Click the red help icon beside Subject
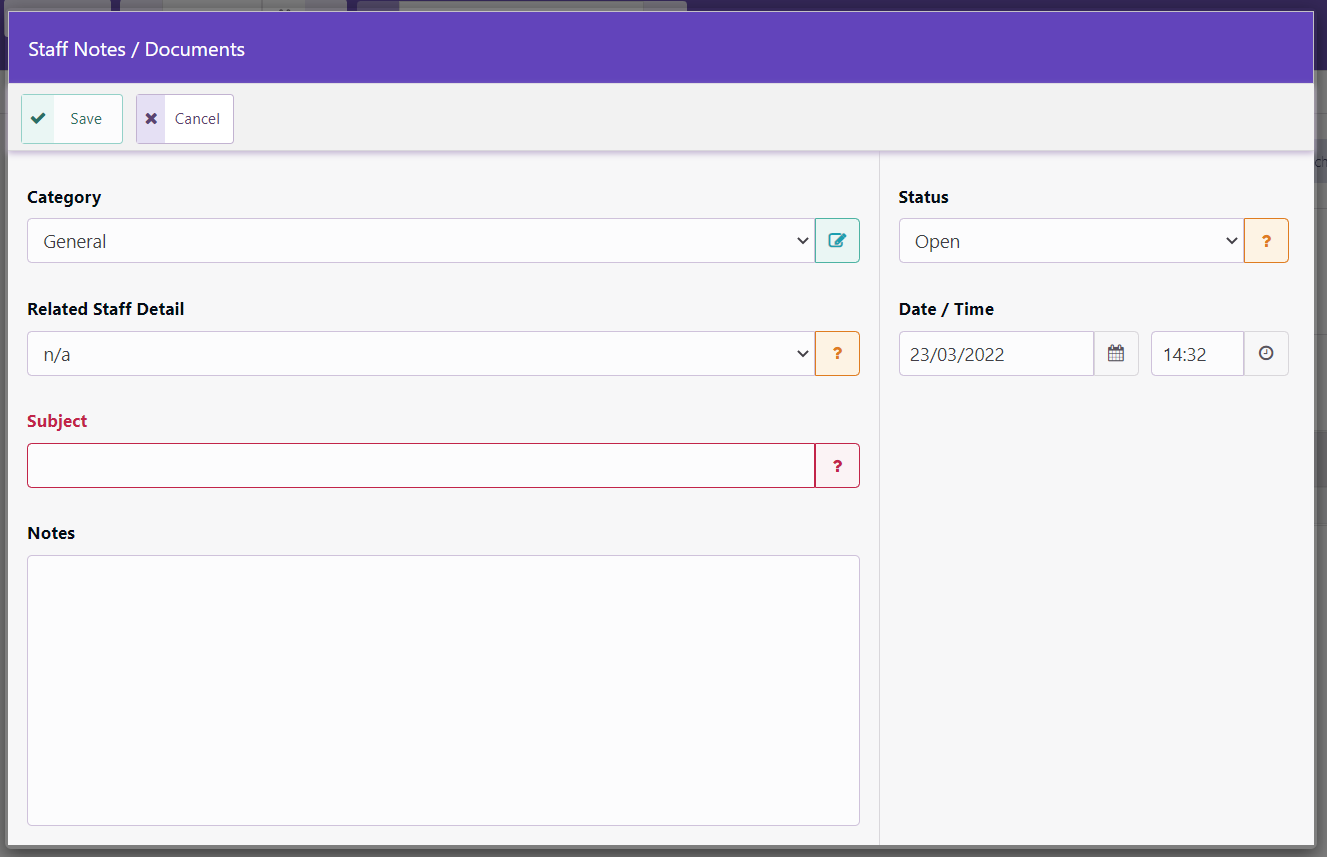Screen dimensions: 1327x857 [x=837, y=465]
